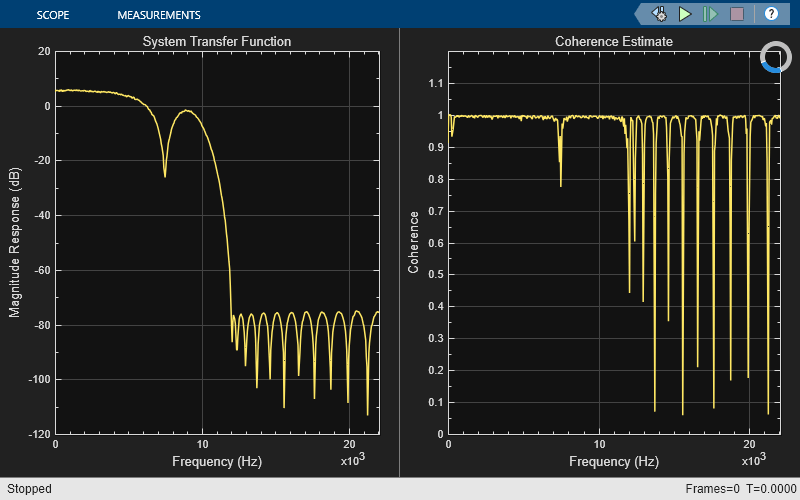This screenshot has height=500, width=800.
Task: Select the Coherence Estimate plot title
Action: [613, 41]
